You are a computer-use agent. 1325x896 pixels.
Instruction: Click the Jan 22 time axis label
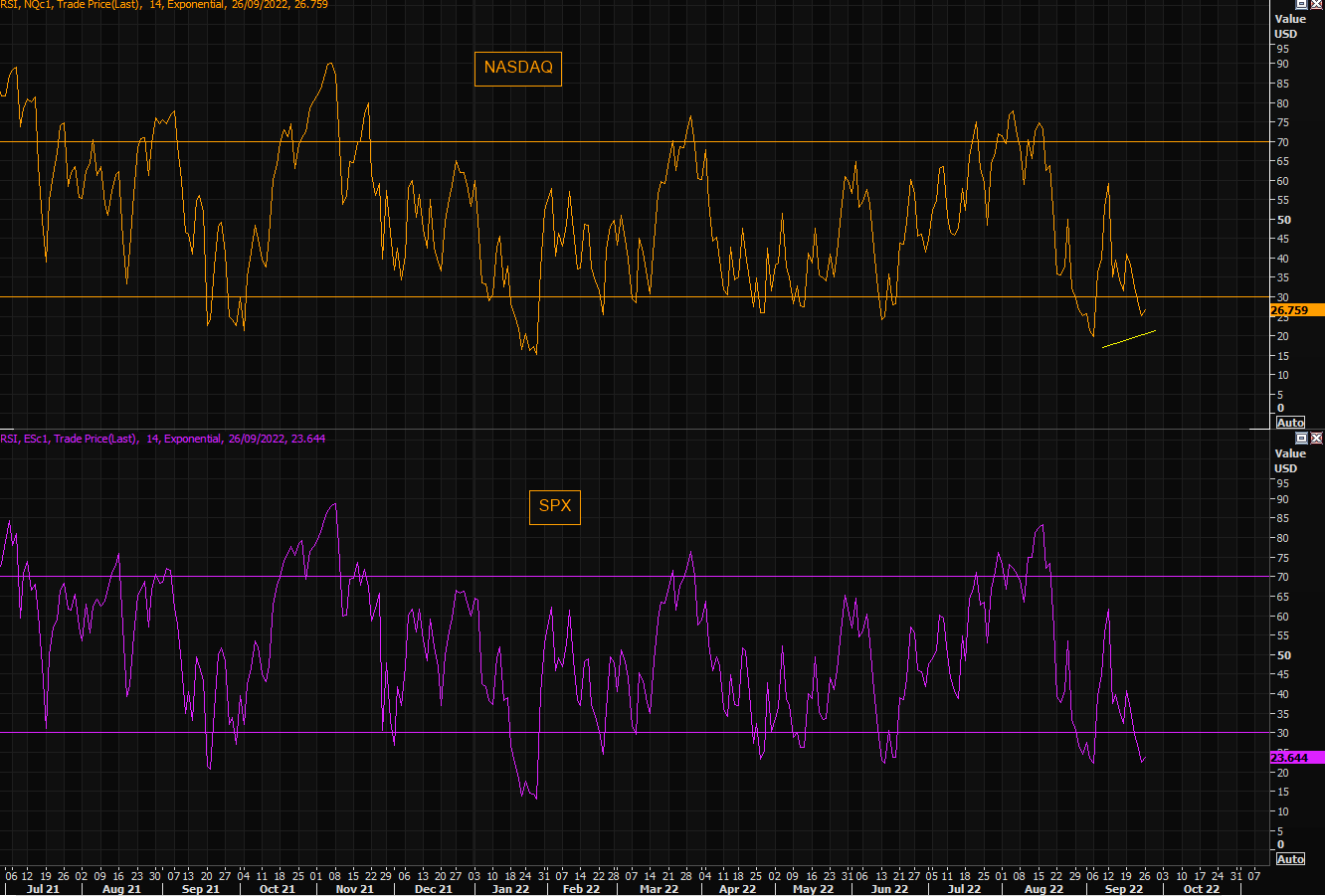pos(510,889)
